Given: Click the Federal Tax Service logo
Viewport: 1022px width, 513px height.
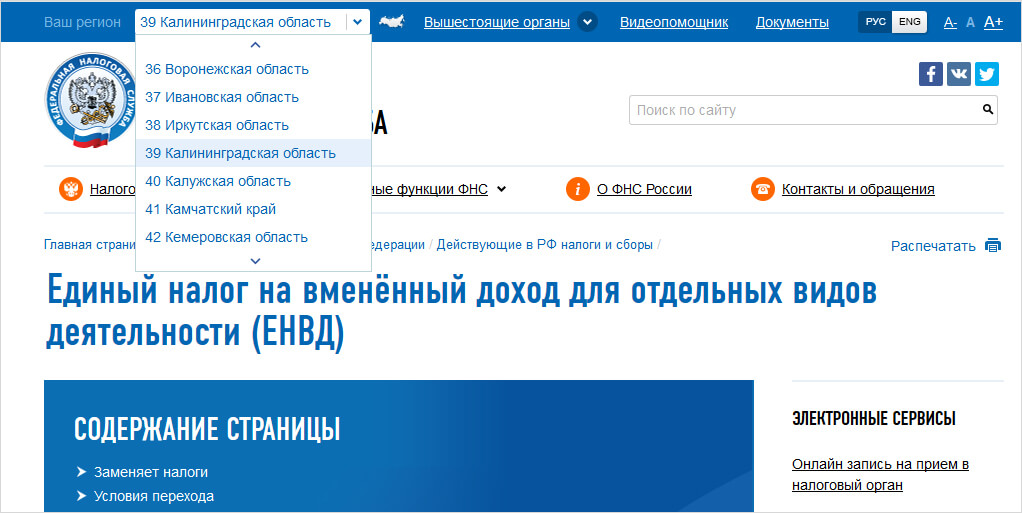Looking at the screenshot, I should (x=90, y=99).
